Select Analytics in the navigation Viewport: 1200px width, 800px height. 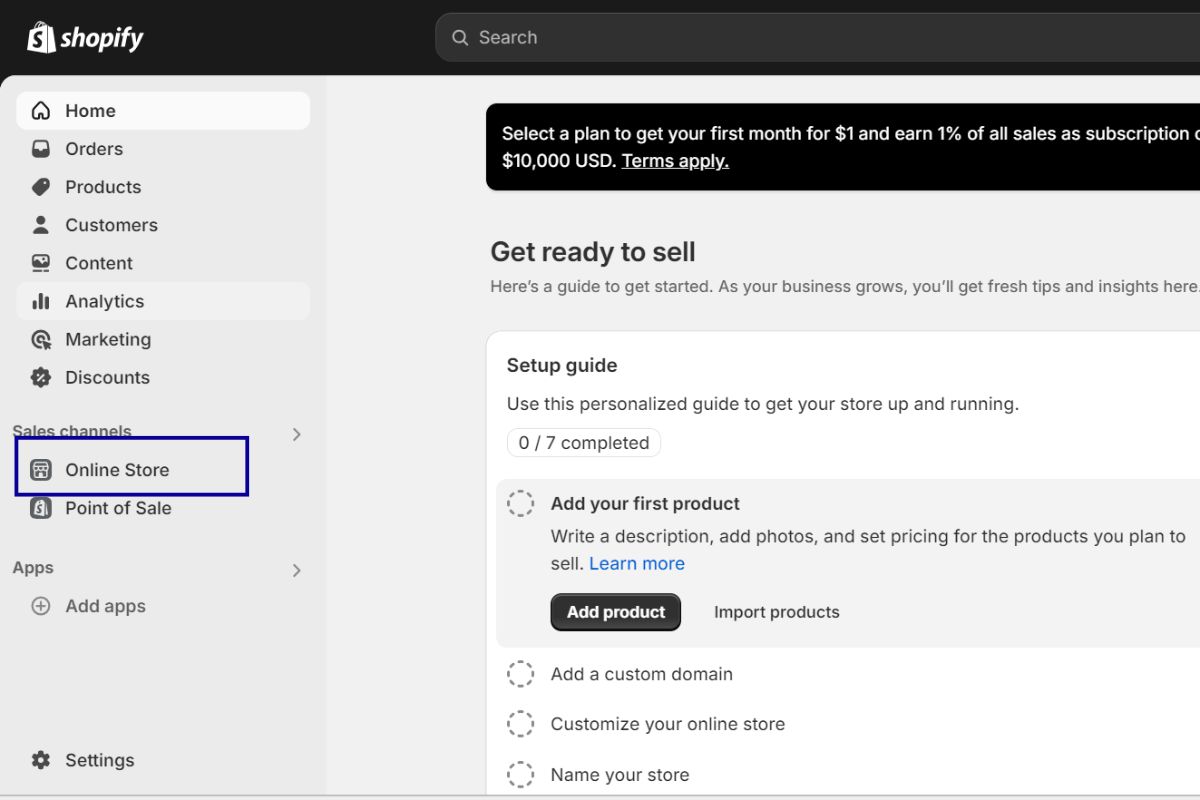click(163, 300)
